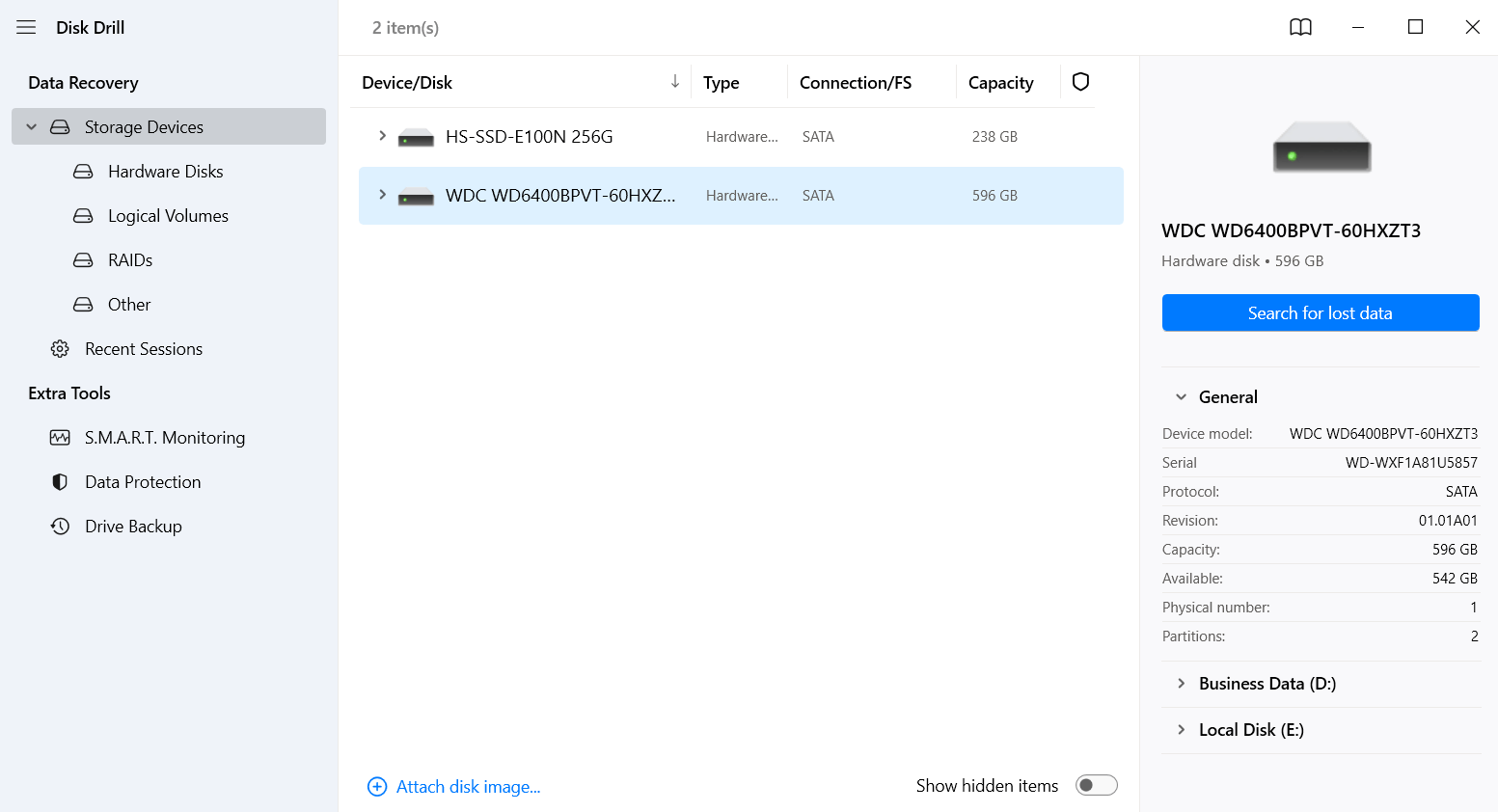Click the shield icon in the column header
This screenshot has width=1498, height=812.
point(1079,82)
